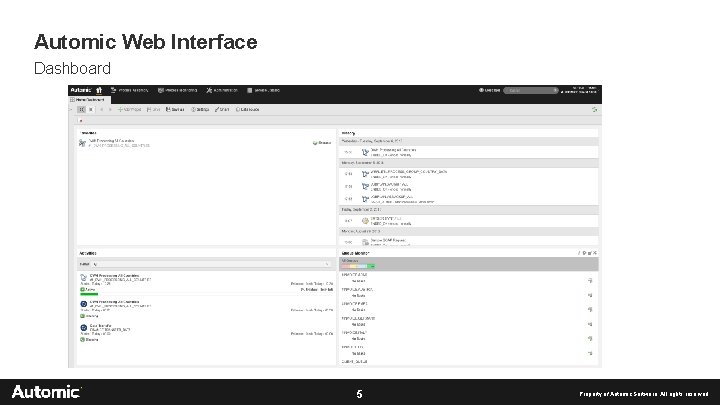The width and height of the screenshot is (720, 405).
Task: Click the Save As toolbar button
Action: pyautogui.click(x=175, y=110)
